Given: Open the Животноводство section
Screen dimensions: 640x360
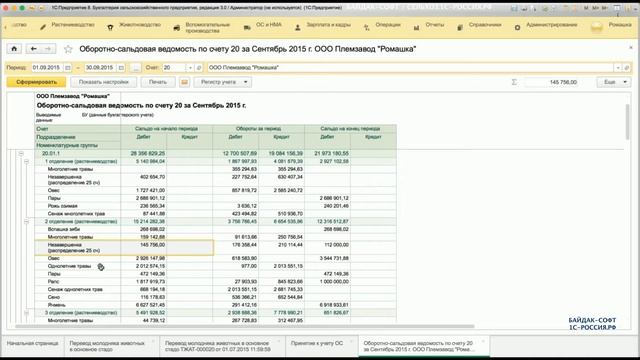Looking at the screenshot, I should pos(134,26).
